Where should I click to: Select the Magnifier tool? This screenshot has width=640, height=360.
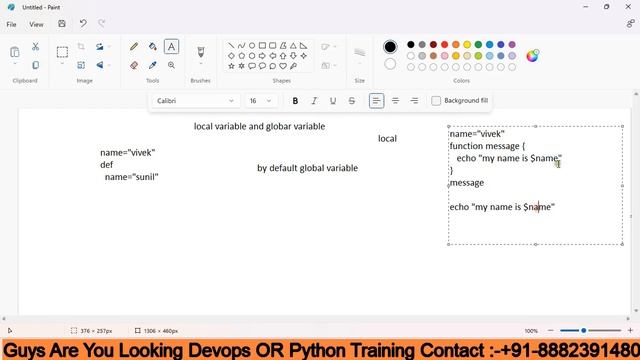tap(171, 65)
